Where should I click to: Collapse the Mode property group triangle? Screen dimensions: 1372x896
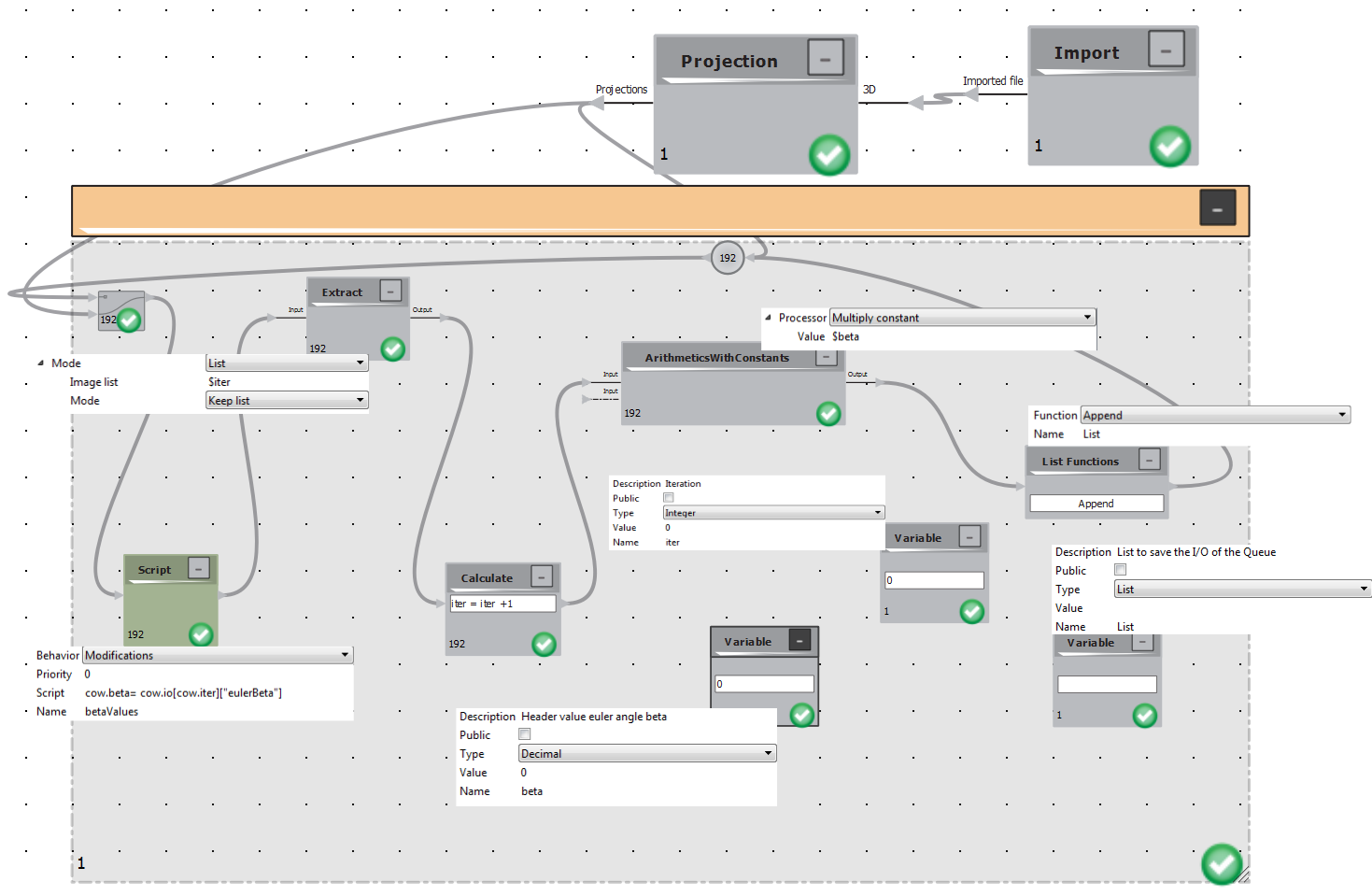click(40, 363)
